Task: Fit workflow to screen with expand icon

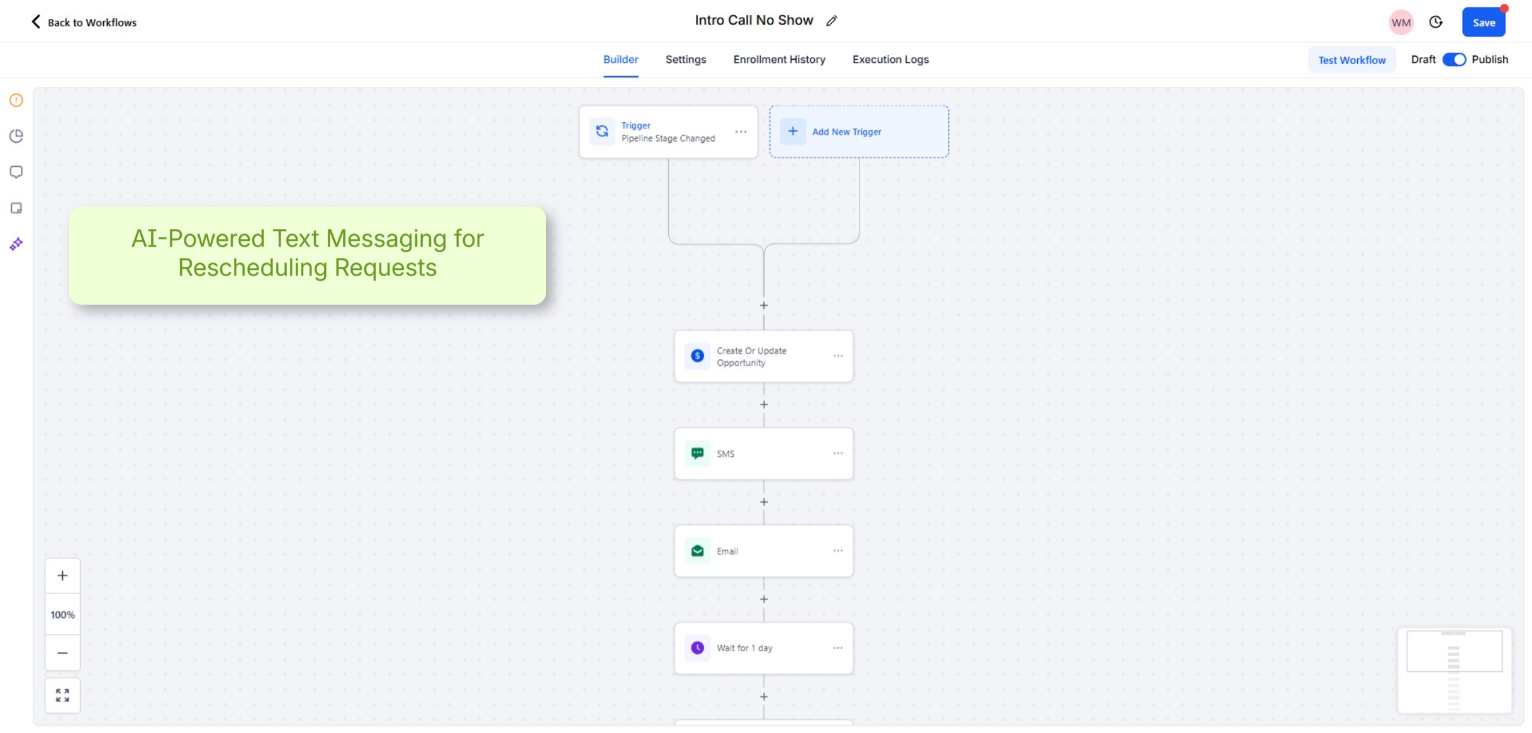Action: [x=62, y=695]
